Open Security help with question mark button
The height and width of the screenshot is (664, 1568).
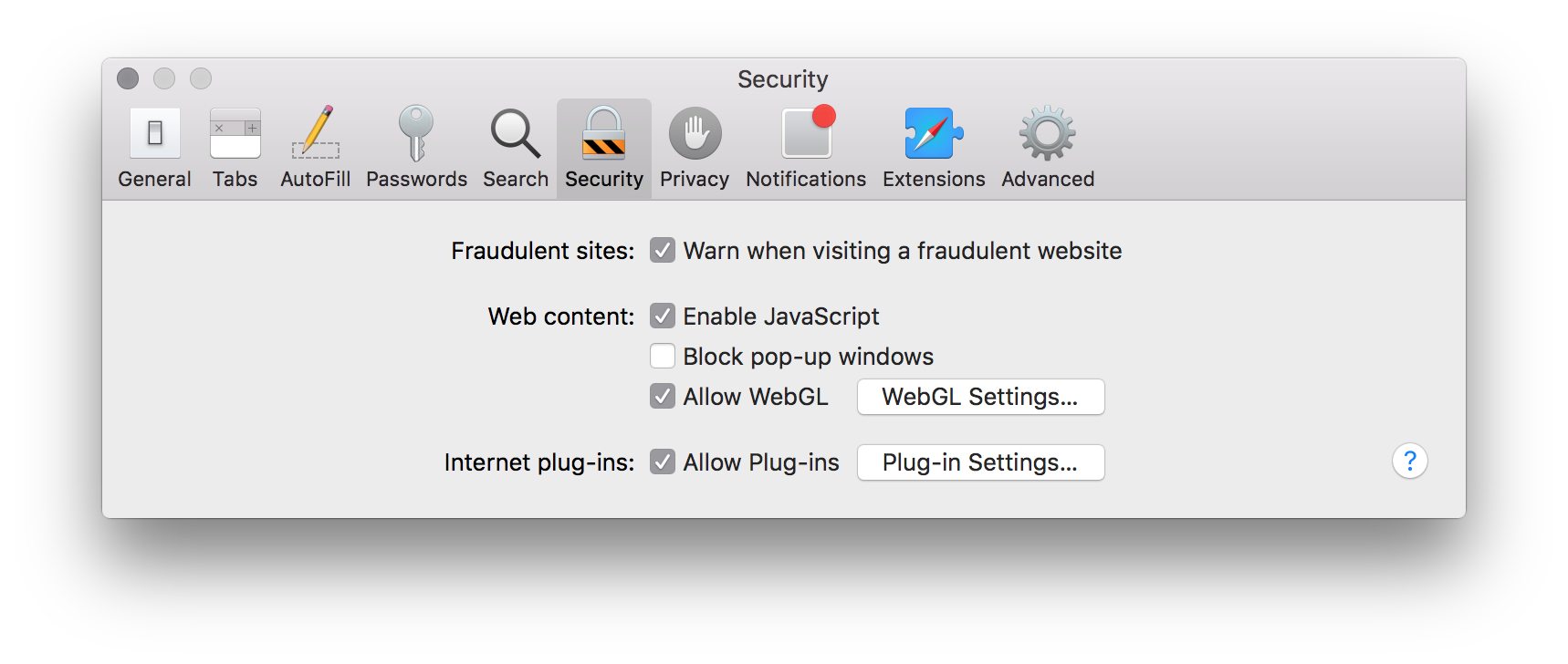[1409, 462]
